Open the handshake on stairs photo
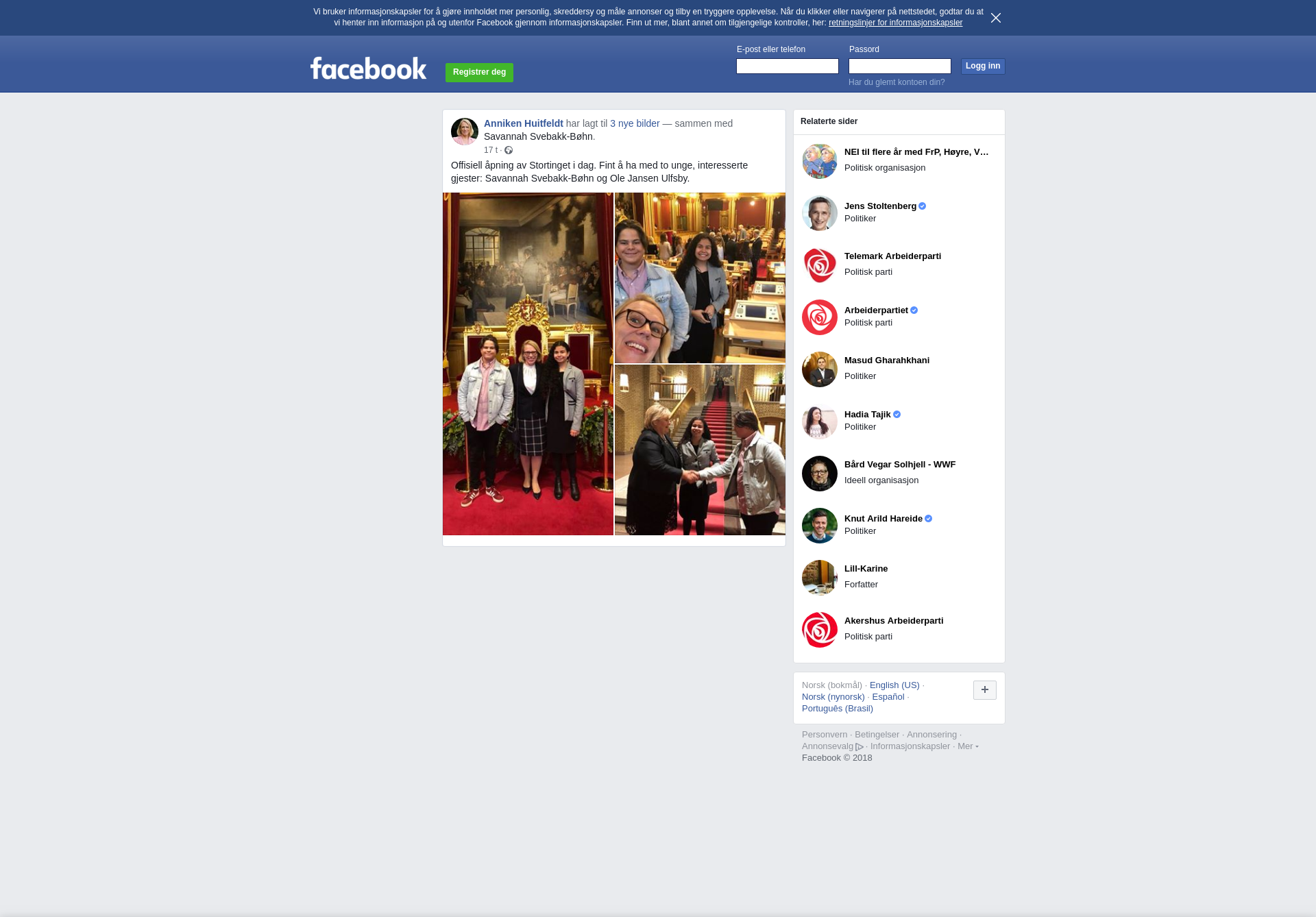The image size is (1316, 917). [700, 450]
